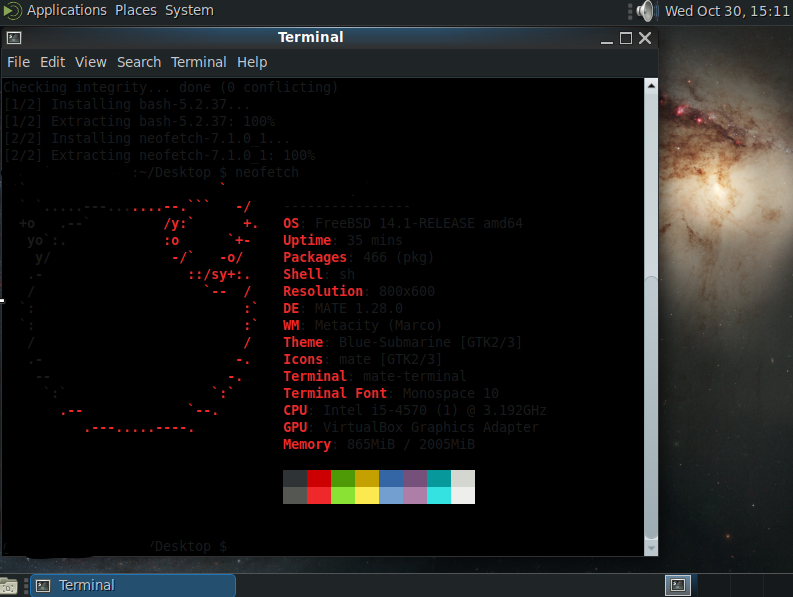Click the purple color block

point(415,478)
